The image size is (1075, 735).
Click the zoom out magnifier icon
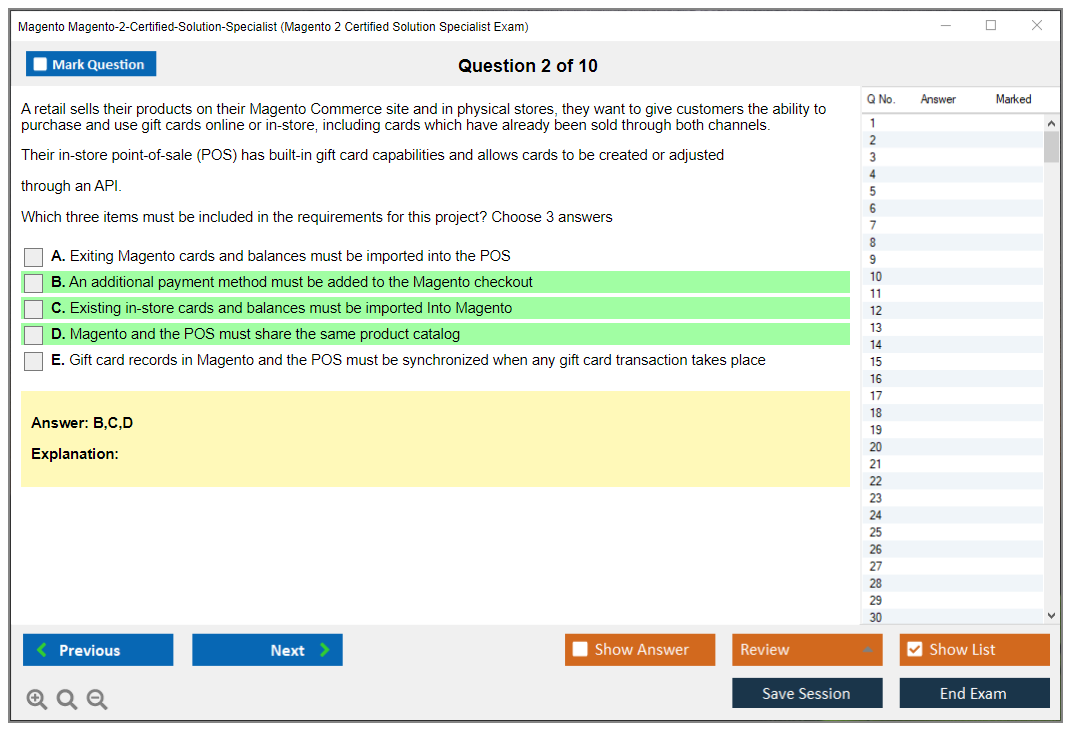pos(97,700)
